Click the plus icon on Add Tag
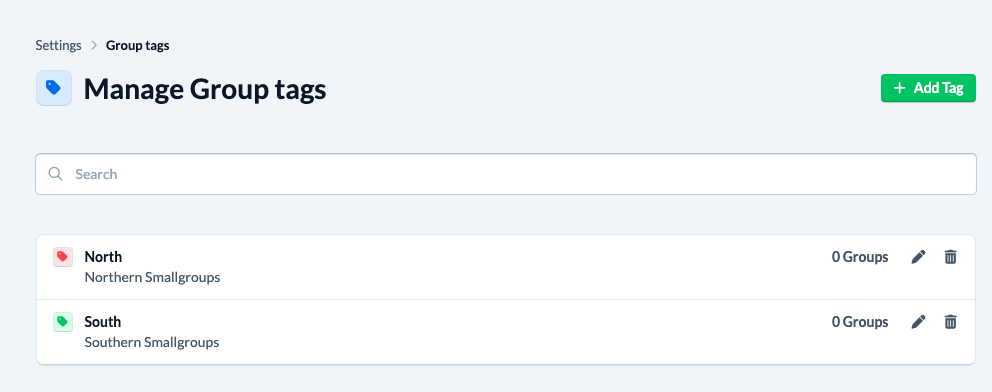 [900, 88]
